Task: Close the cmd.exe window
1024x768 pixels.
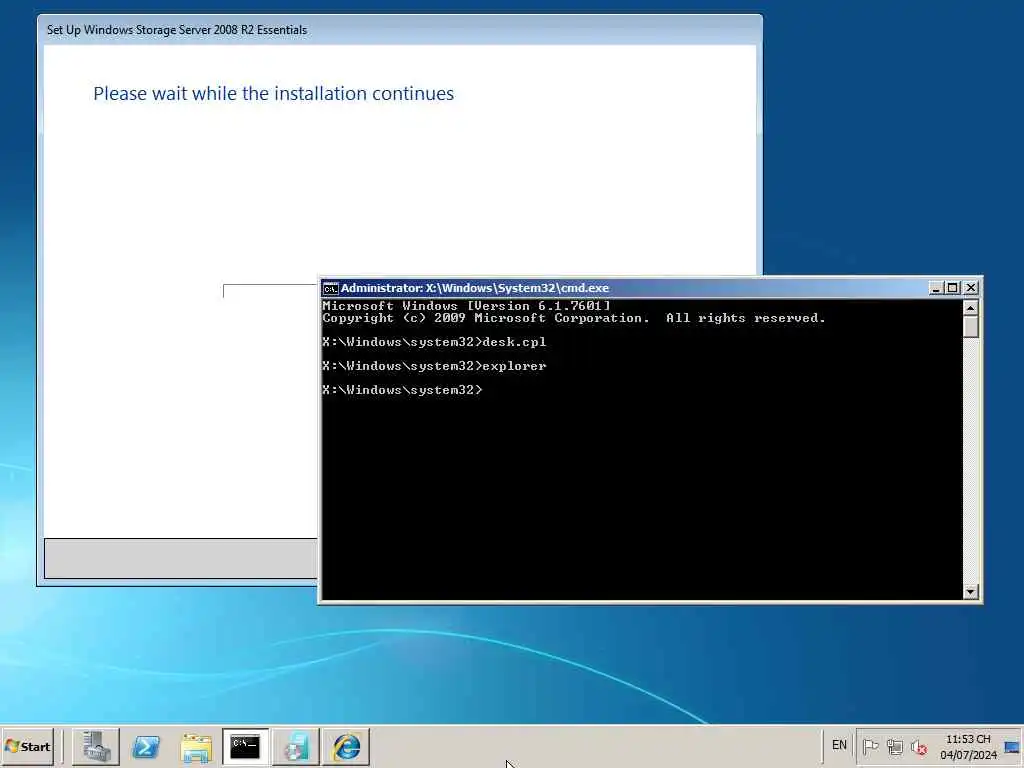Action: click(971, 288)
